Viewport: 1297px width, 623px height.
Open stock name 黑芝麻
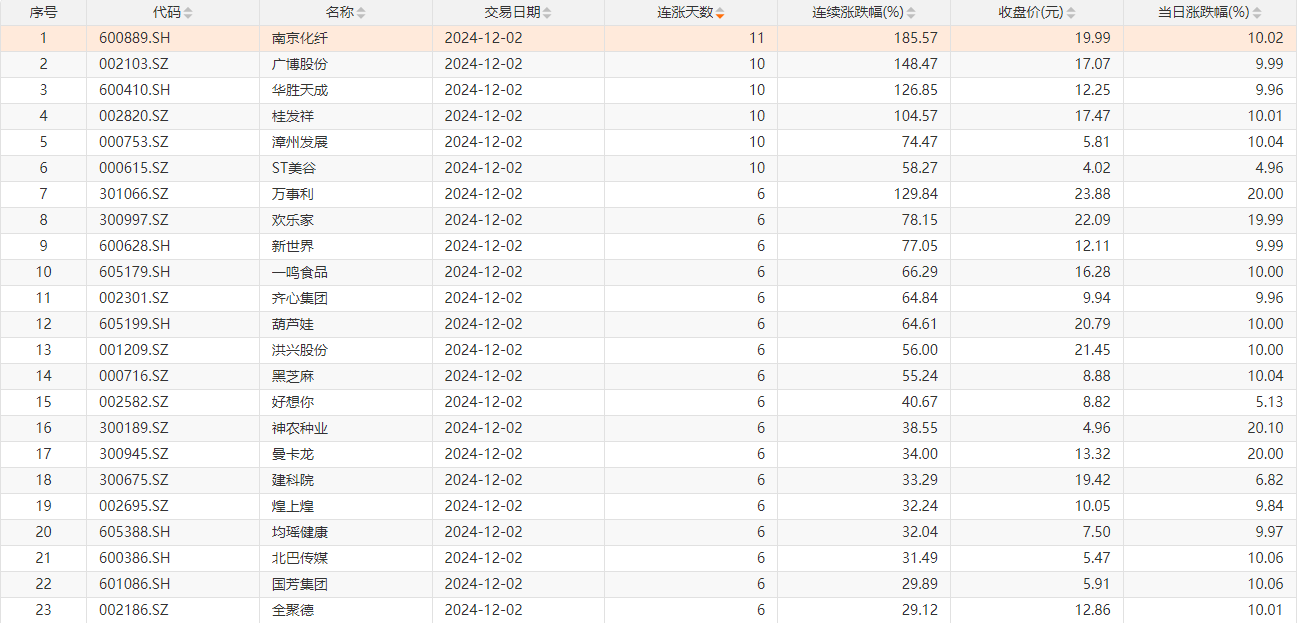pyautogui.click(x=293, y=376)
